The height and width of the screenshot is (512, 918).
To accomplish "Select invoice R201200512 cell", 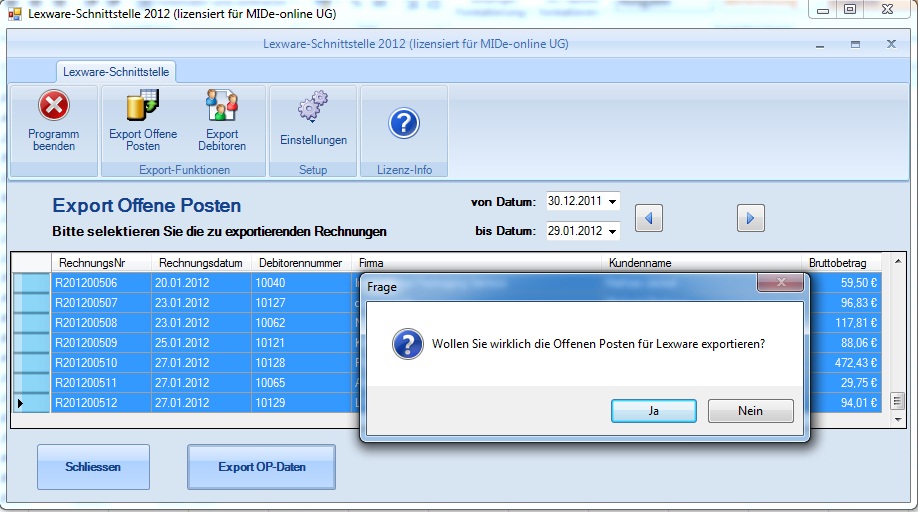I will pyautogui.click(x=101, y=403).
